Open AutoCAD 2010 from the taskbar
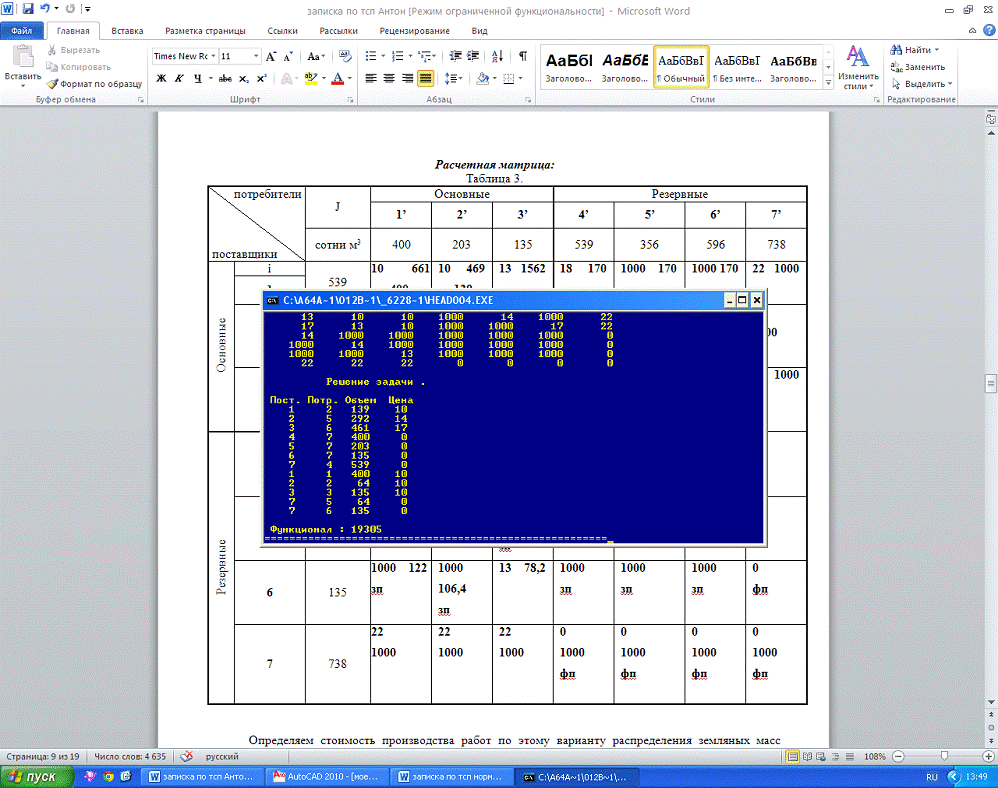 [323, 776]
